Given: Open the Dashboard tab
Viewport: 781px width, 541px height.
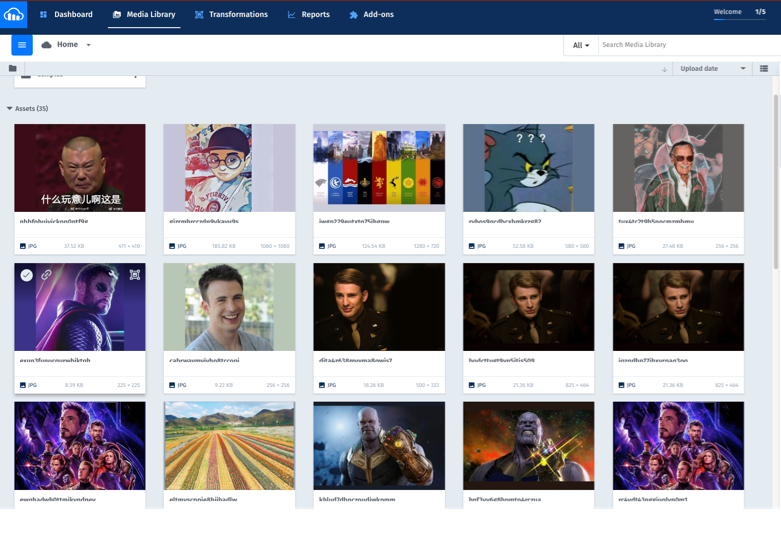Looking at the screenshot, I should 66,14.
